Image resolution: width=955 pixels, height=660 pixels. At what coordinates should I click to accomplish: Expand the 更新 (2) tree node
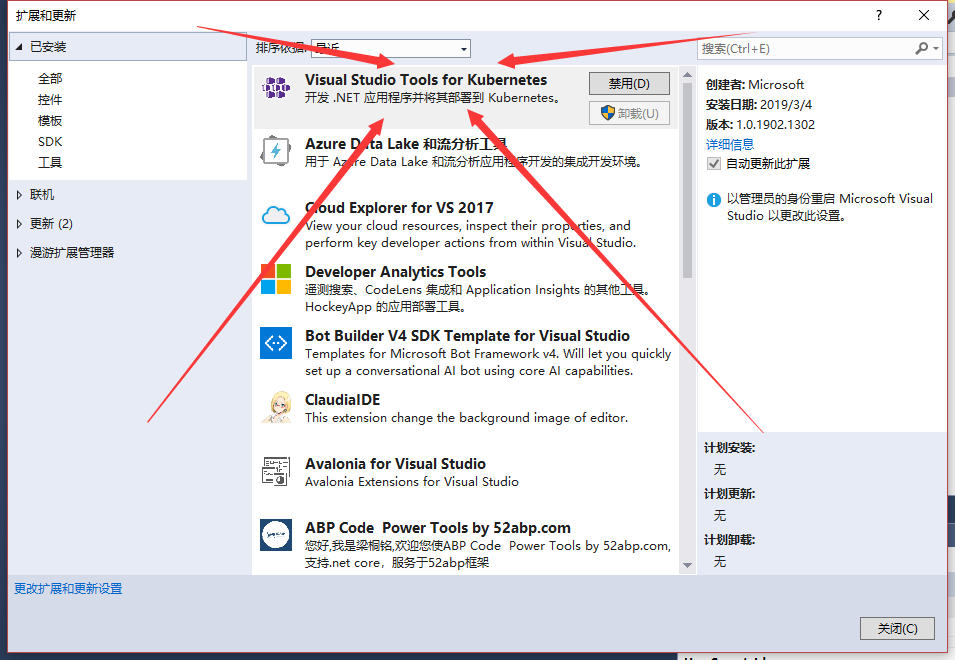[x=19, y=223]
